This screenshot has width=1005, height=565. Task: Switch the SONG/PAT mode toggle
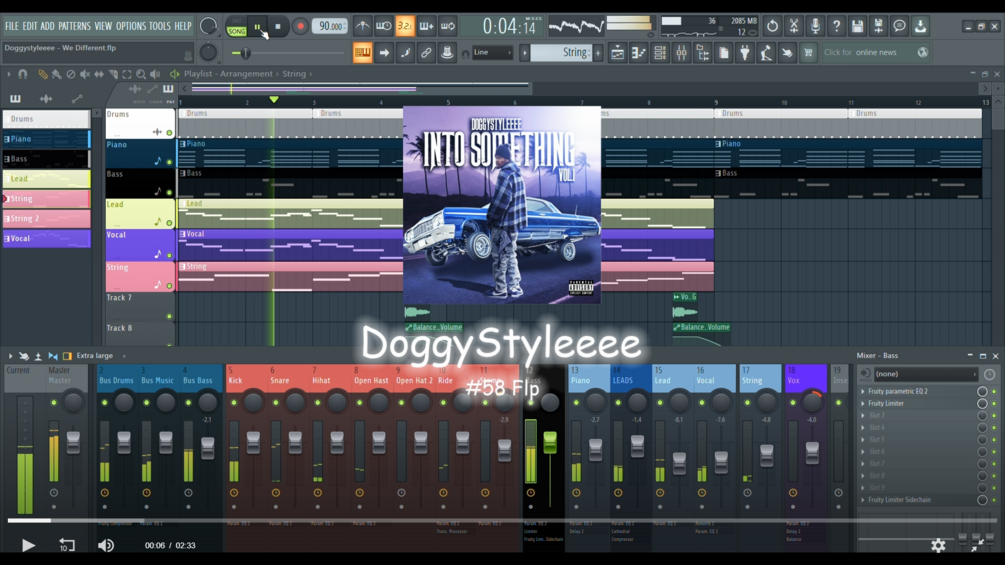coord(237,27)
